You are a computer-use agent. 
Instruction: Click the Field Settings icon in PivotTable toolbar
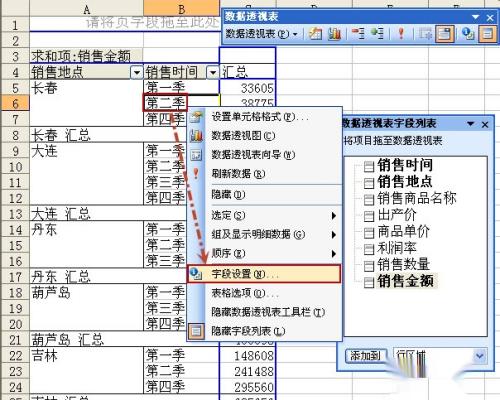tap(468, 34)
